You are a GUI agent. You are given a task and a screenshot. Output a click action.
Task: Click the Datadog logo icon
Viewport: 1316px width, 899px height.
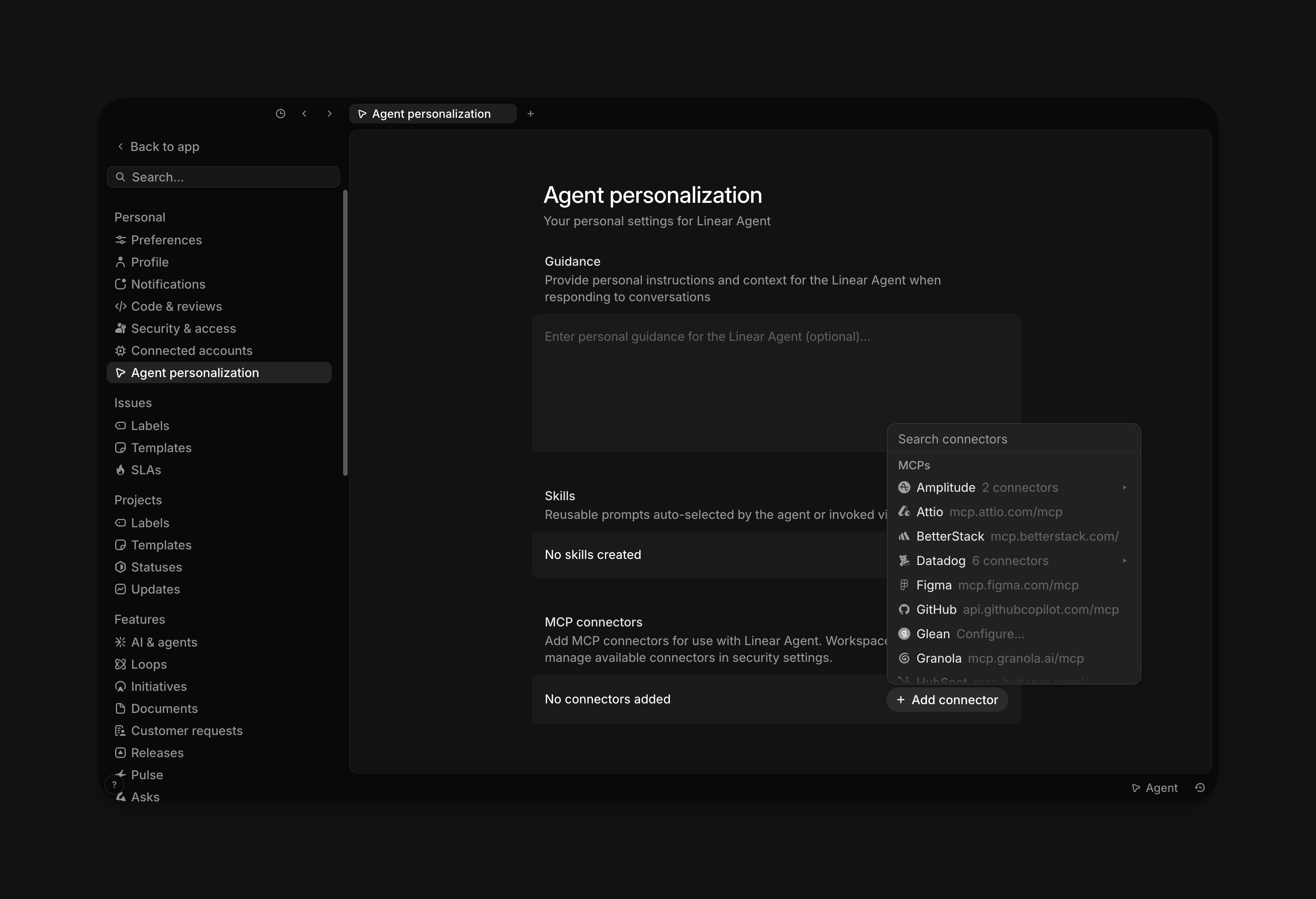coord(904,560)
